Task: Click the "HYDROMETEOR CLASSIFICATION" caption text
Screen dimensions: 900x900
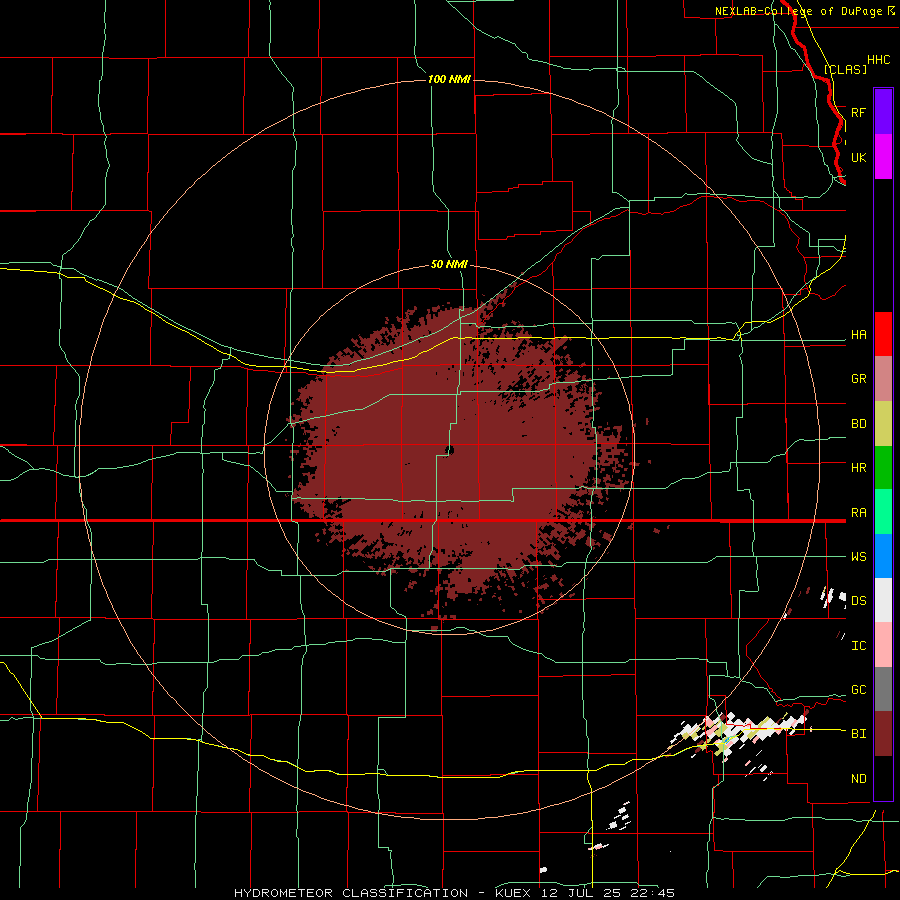Action: click(x=351, y=893)
